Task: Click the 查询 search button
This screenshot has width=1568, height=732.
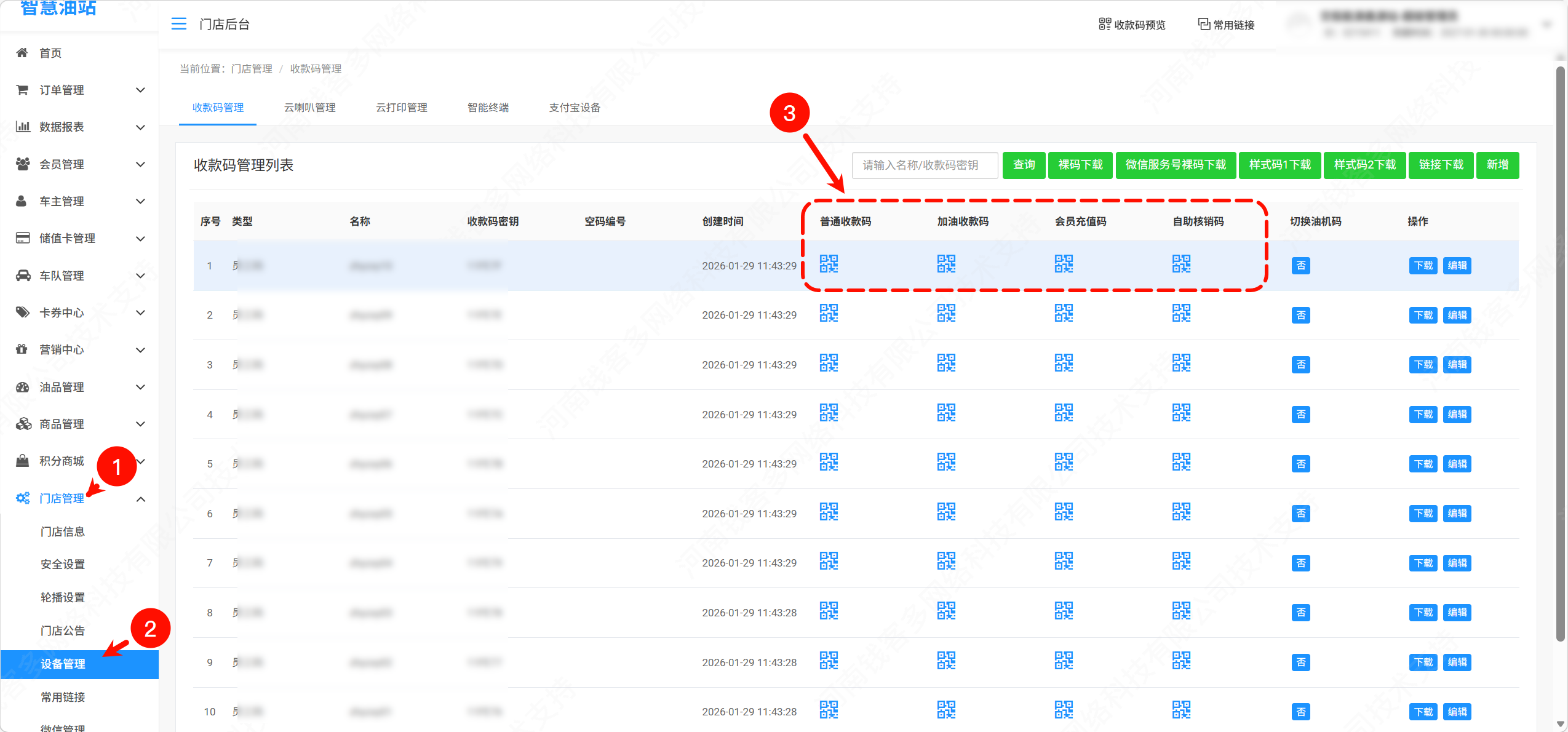Action: 1024,165
